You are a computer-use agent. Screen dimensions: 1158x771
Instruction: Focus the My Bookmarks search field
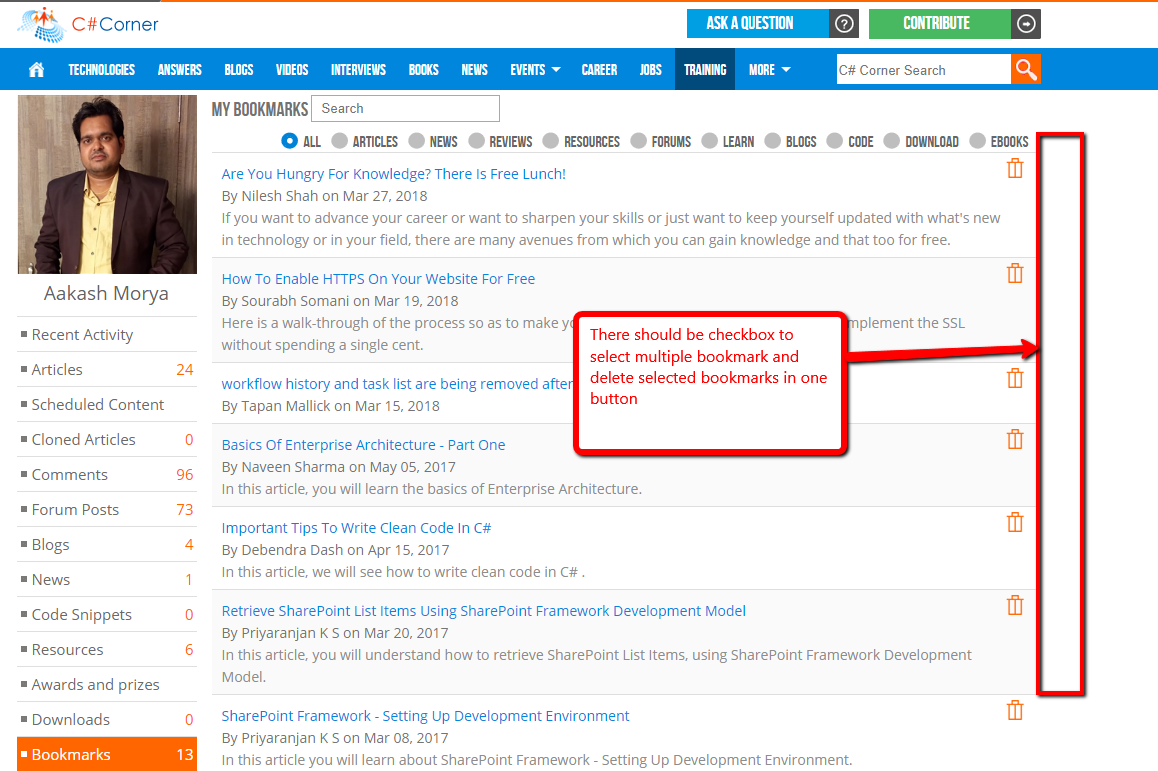tap(405, 109)
